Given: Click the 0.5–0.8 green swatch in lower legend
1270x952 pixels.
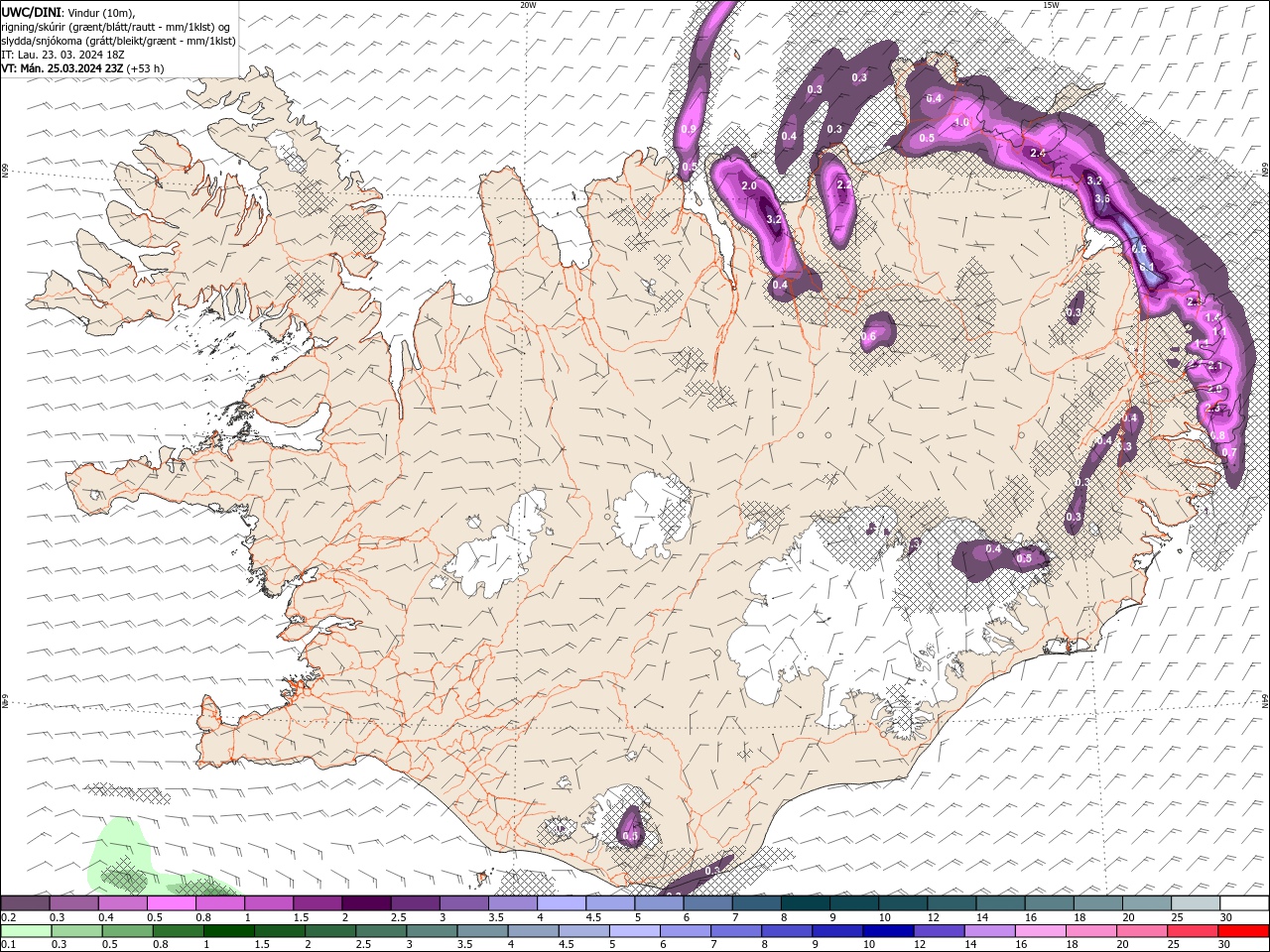Looking at the screenshot, I should click(x=127, y=930).
